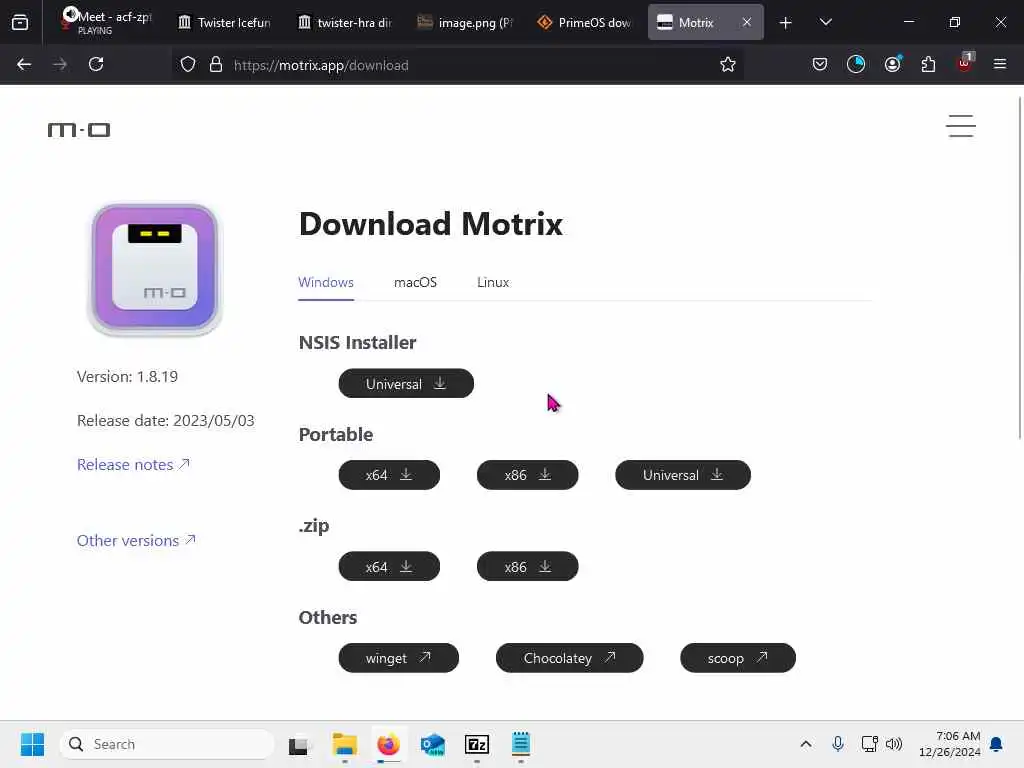Switch to the image.png tab
The image size is (1024, 768).
point(465,22)
